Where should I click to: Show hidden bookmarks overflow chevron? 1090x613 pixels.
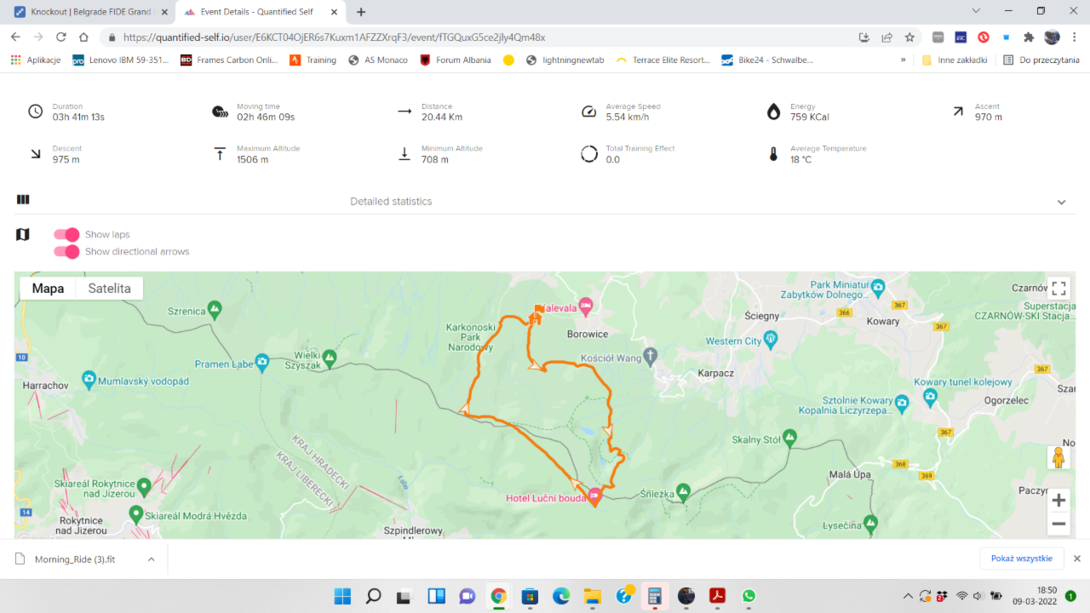coord(903,60)
